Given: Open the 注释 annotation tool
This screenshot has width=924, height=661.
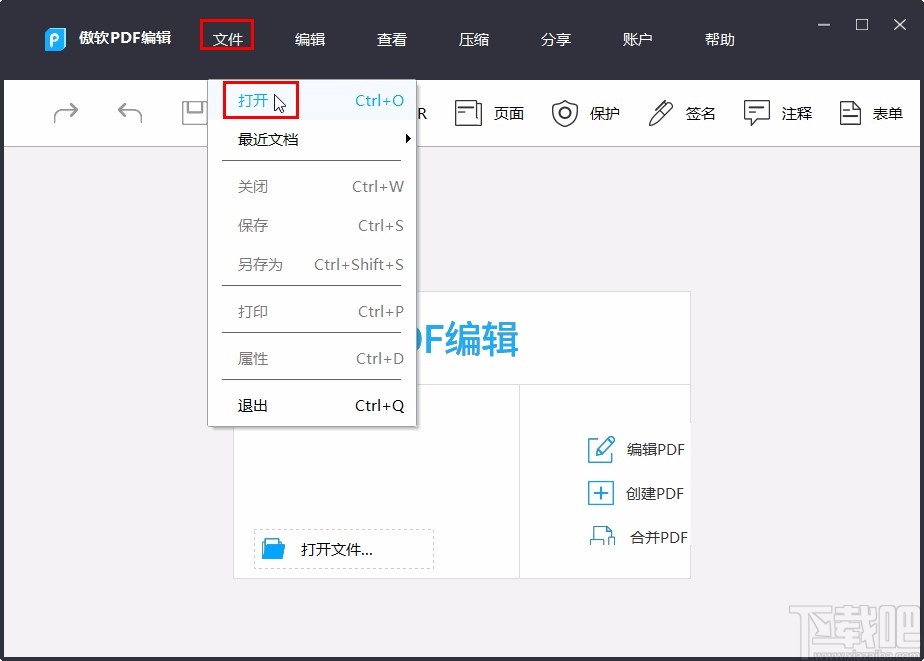Looking at the screenshot, I should 779,113.
